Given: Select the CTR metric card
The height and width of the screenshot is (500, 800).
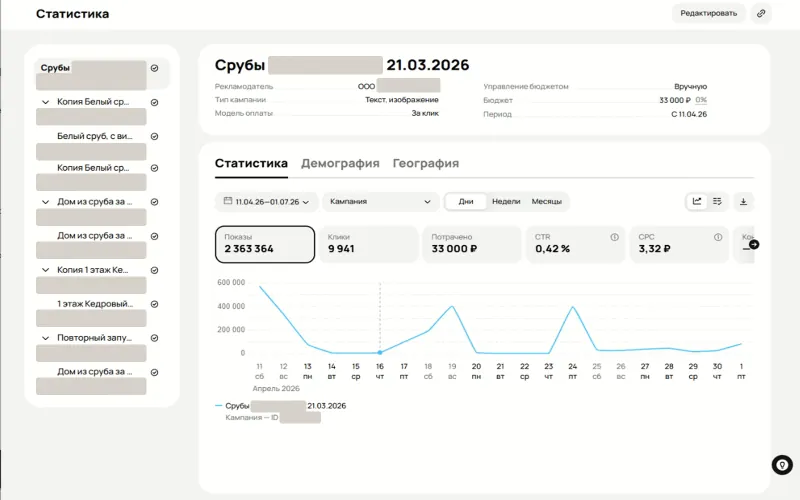Looking at the screenshot, I should coord(576,244).
